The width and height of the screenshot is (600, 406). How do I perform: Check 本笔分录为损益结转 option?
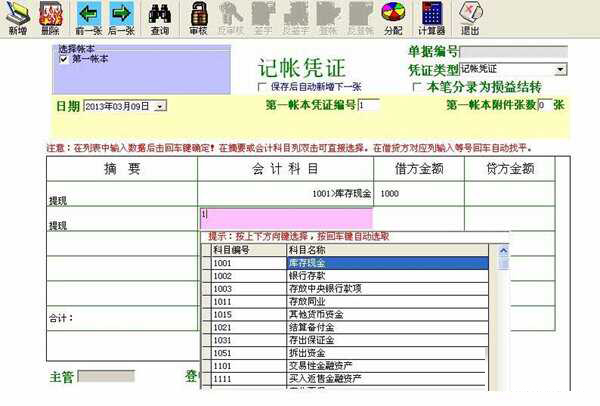pos(416,87)
